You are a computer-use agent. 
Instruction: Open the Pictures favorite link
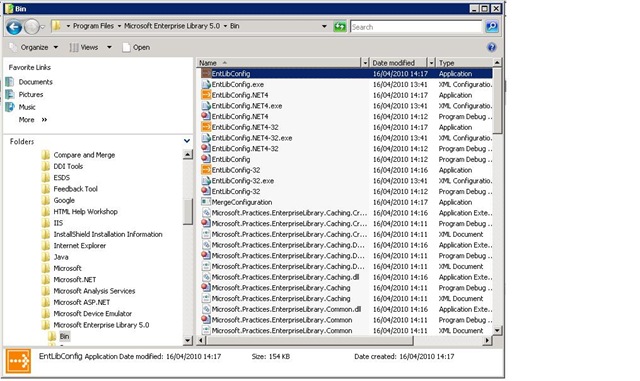coord(31,94)
